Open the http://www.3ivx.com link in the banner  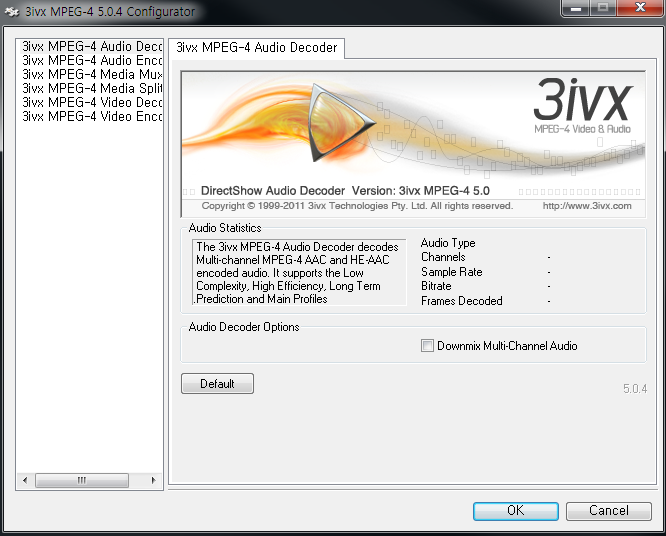tap(587, 206)
